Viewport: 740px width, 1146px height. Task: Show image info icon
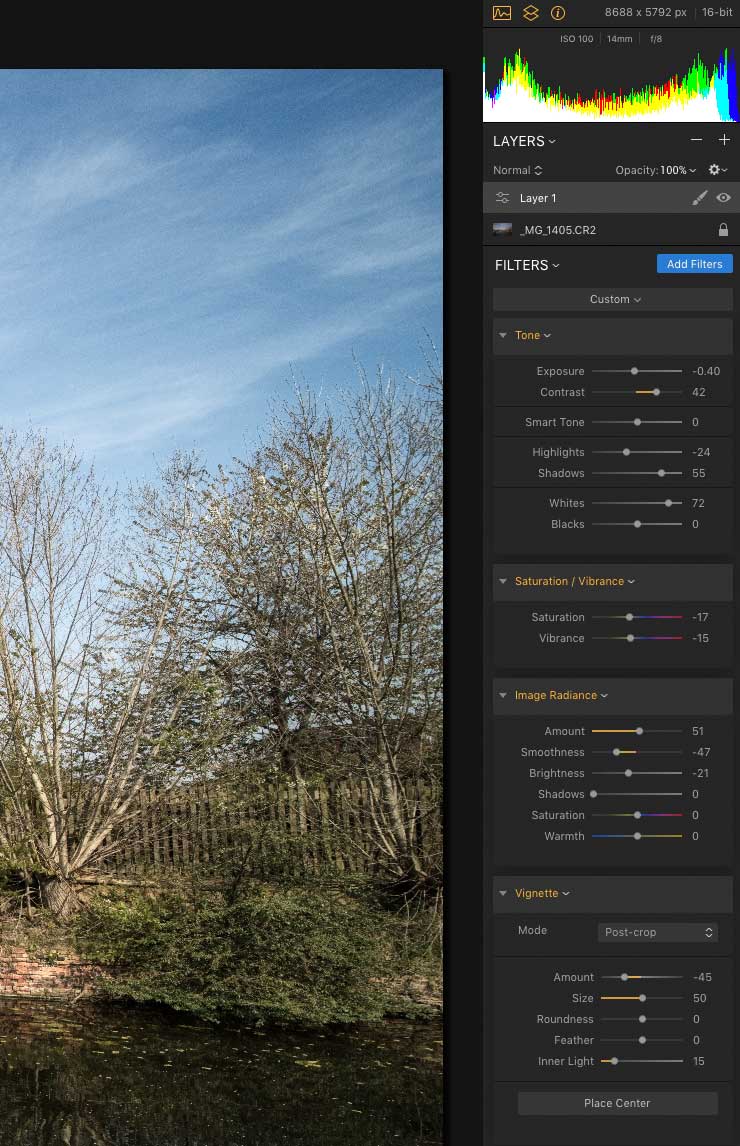click(x=558, y=12)
